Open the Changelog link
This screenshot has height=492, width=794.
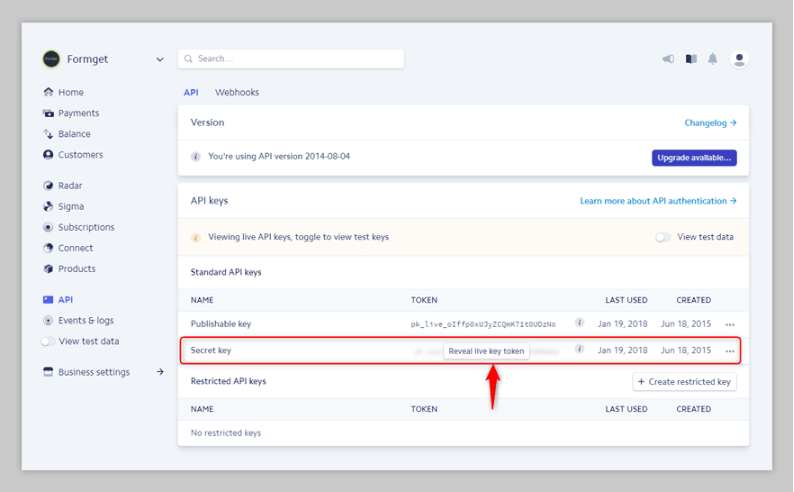(x=710, y=122)
